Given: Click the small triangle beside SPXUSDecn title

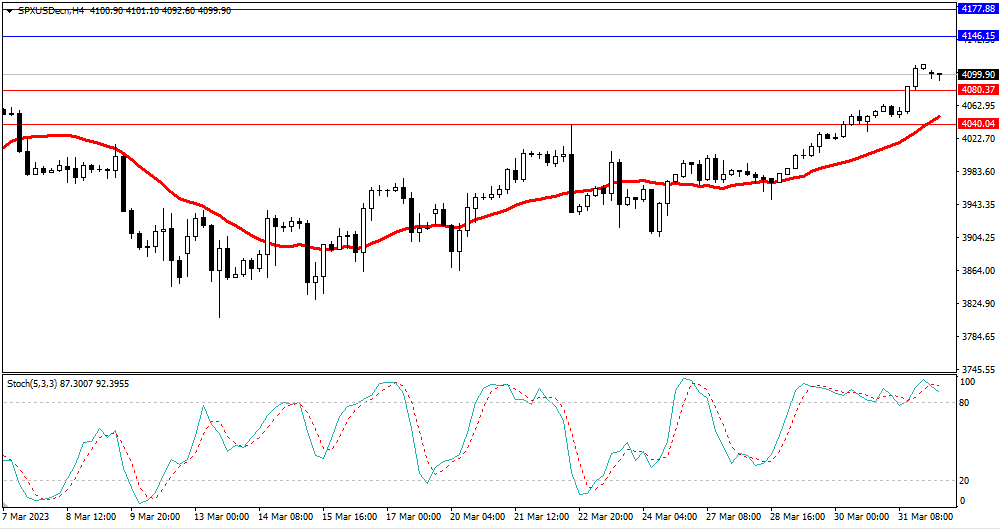Looking at the screenshot, I should [x=9, y=11].
